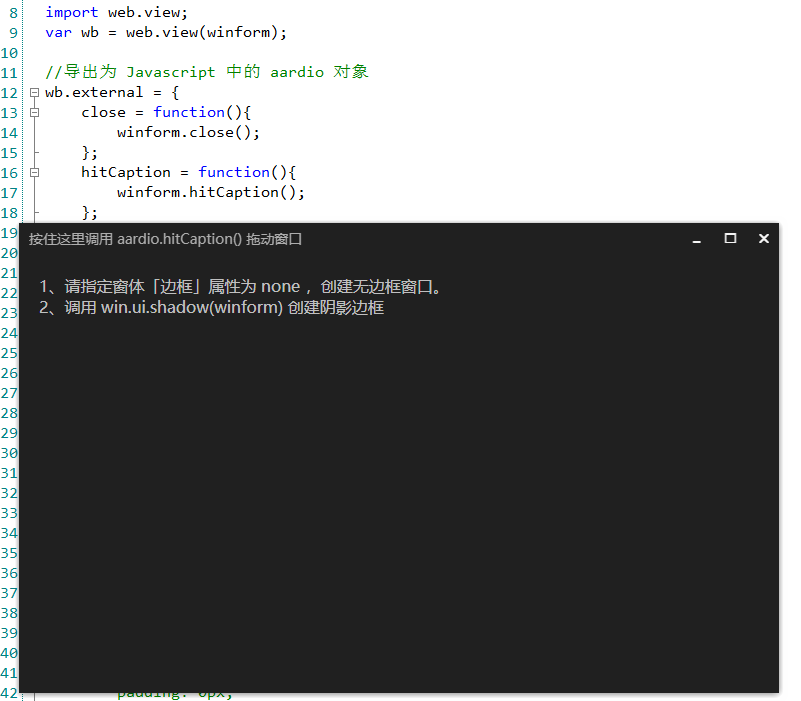This screenshot has width=801, height=701.
Task: Click the winform.close() statement
Action: (x=190, y=132)
